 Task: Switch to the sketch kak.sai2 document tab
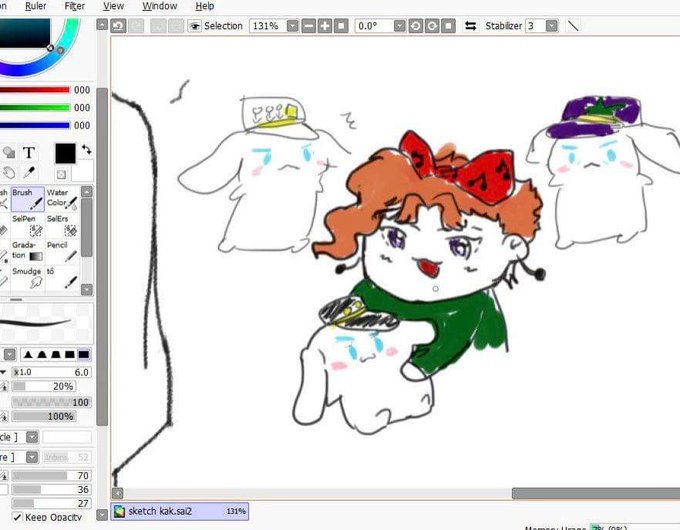[180, 511]
